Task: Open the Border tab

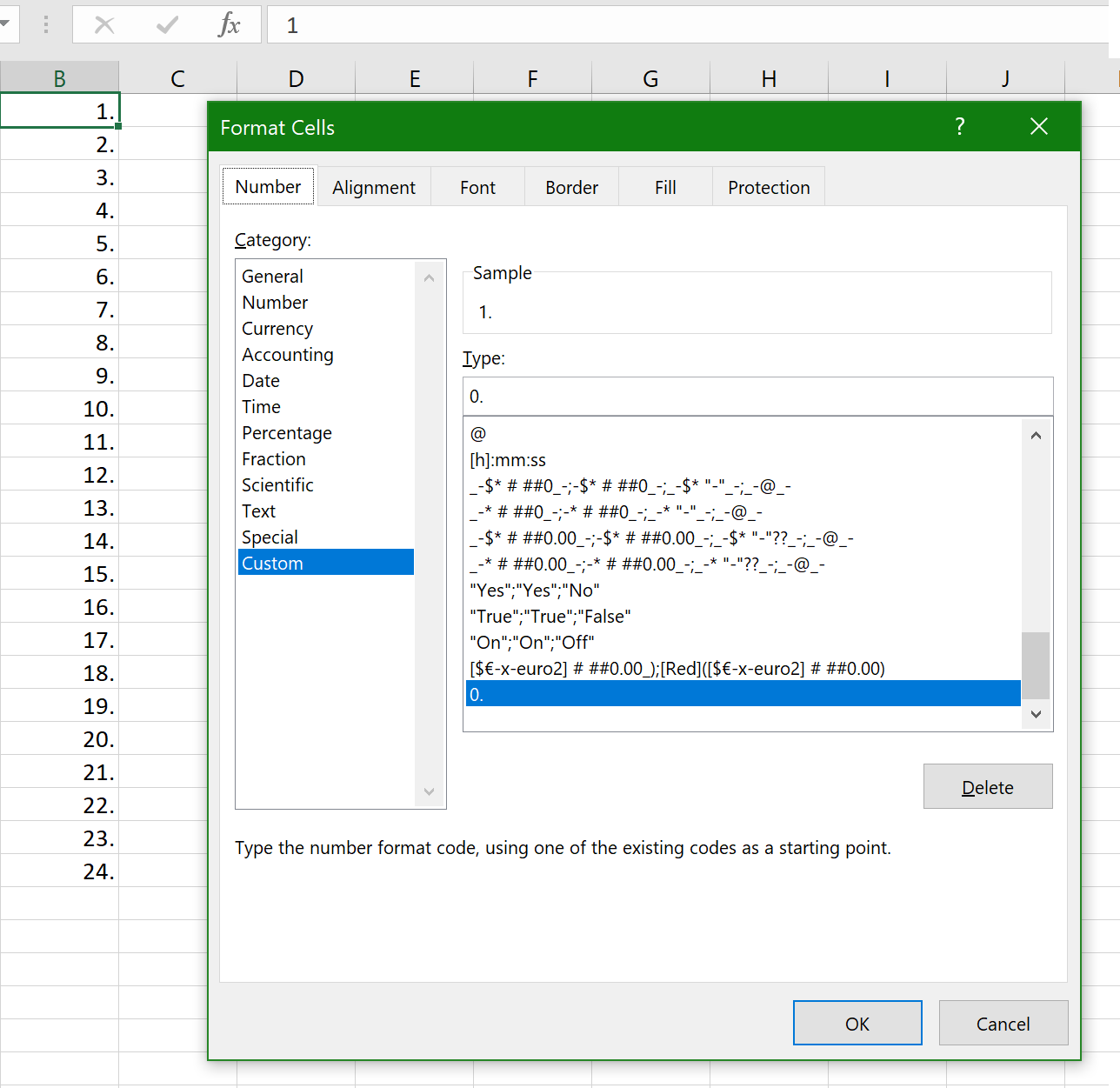Action: point(571,187)
